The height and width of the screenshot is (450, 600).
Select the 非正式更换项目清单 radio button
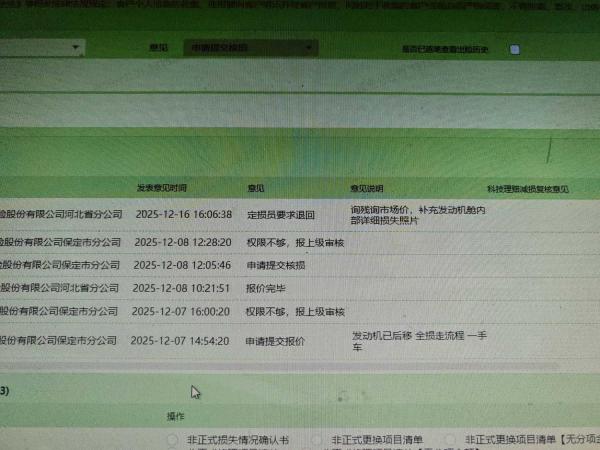tap(316, 440)
